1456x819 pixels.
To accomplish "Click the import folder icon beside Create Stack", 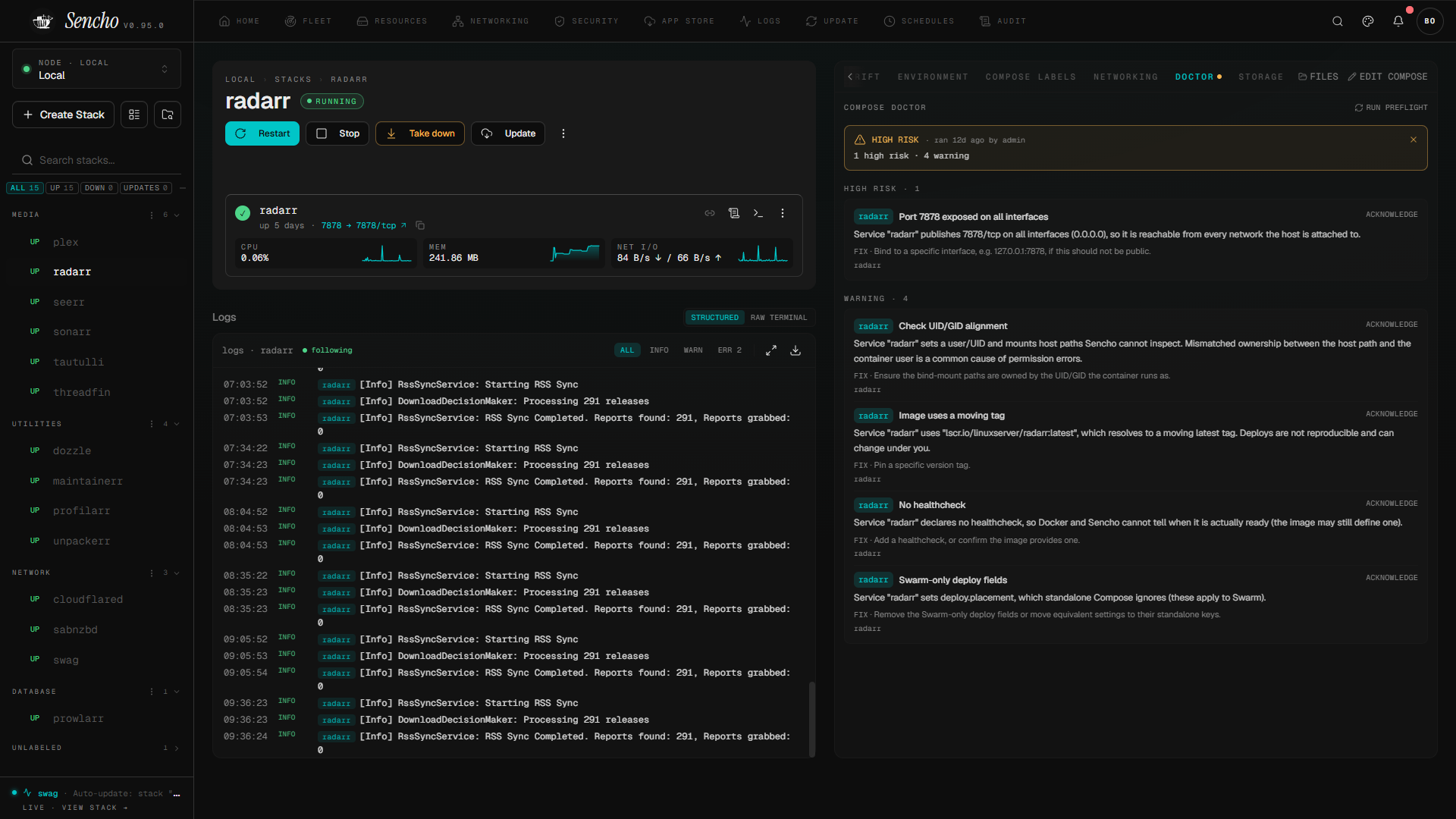I will point(168,115).
